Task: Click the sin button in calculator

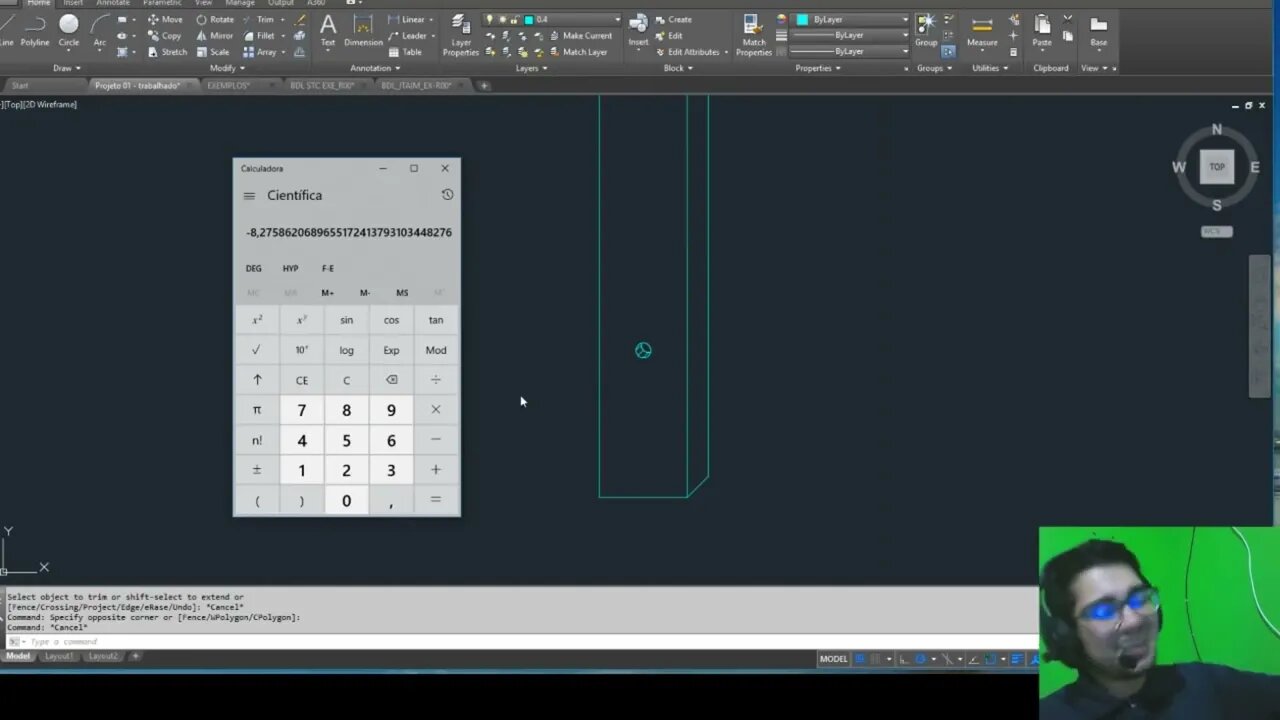Action: (x=346, y=320)
